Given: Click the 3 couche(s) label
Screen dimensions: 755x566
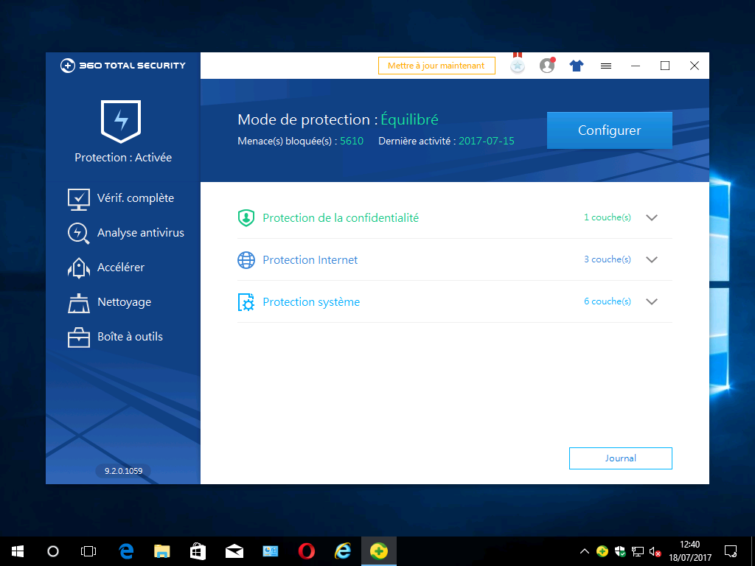Looking at the screenshot, I should pyautogui.click(x=607, y=259).
